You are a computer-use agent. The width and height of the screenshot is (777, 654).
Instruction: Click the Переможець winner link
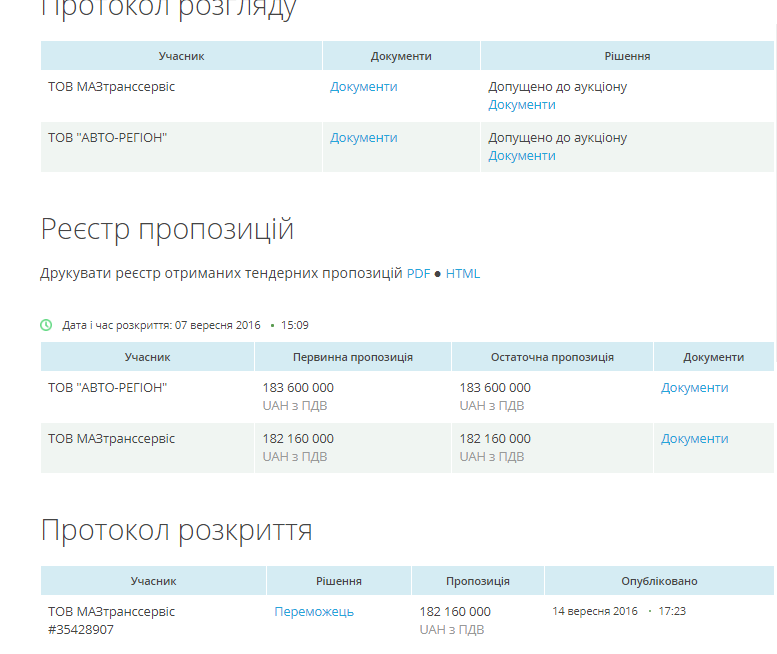[x=314, y=612]
